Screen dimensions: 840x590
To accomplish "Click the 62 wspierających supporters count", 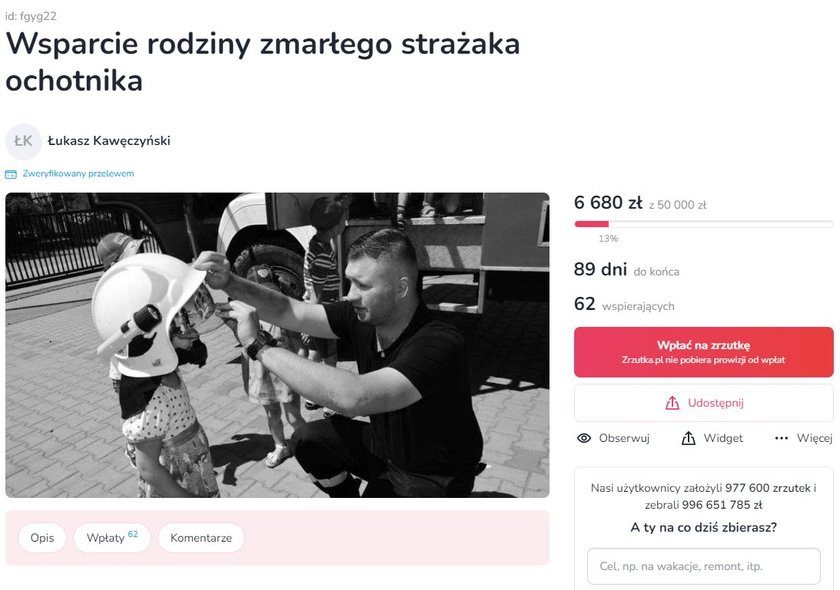I will tap(624, 305).
